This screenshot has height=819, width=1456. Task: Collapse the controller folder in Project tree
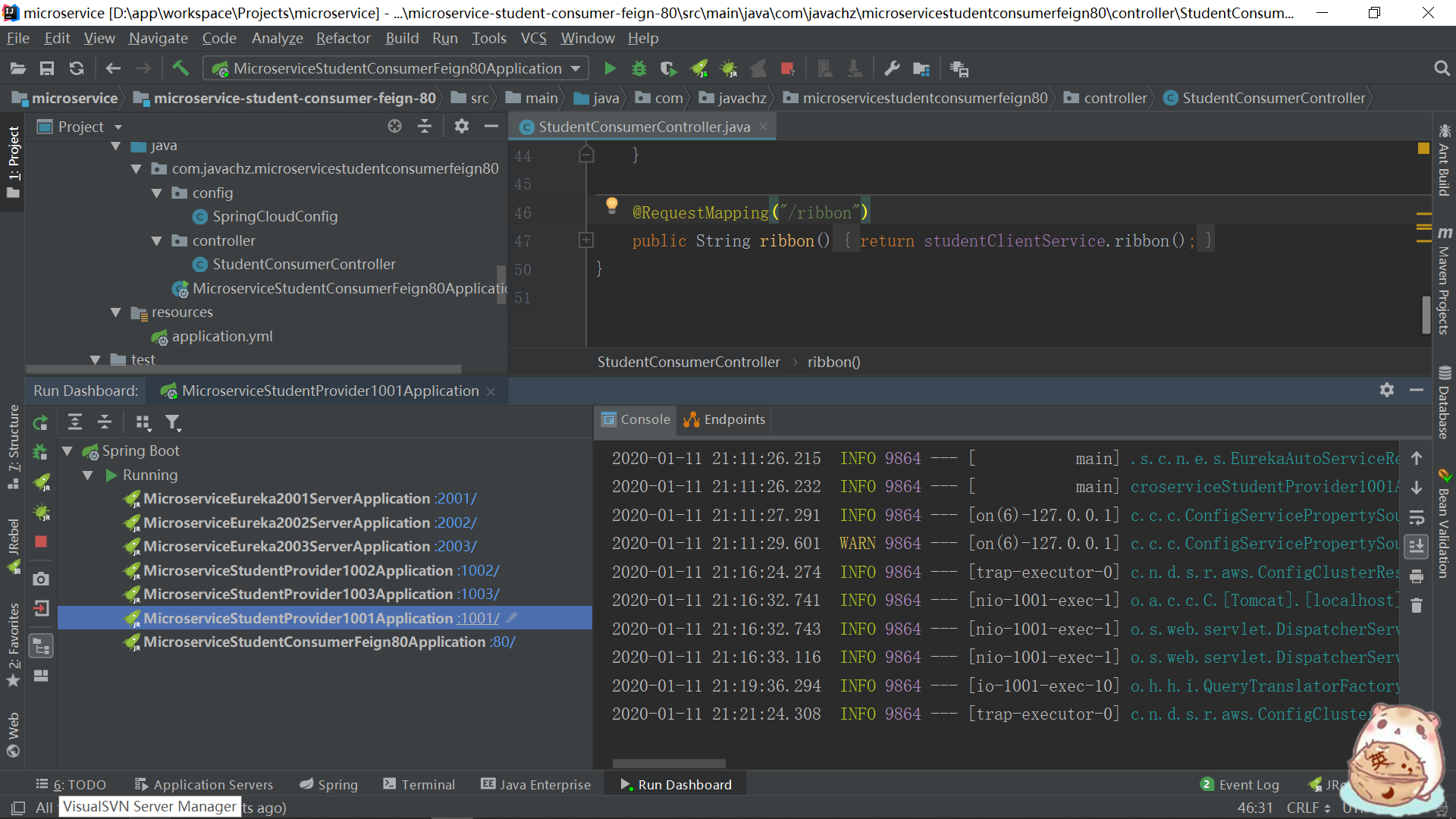(x=157, y=240)
